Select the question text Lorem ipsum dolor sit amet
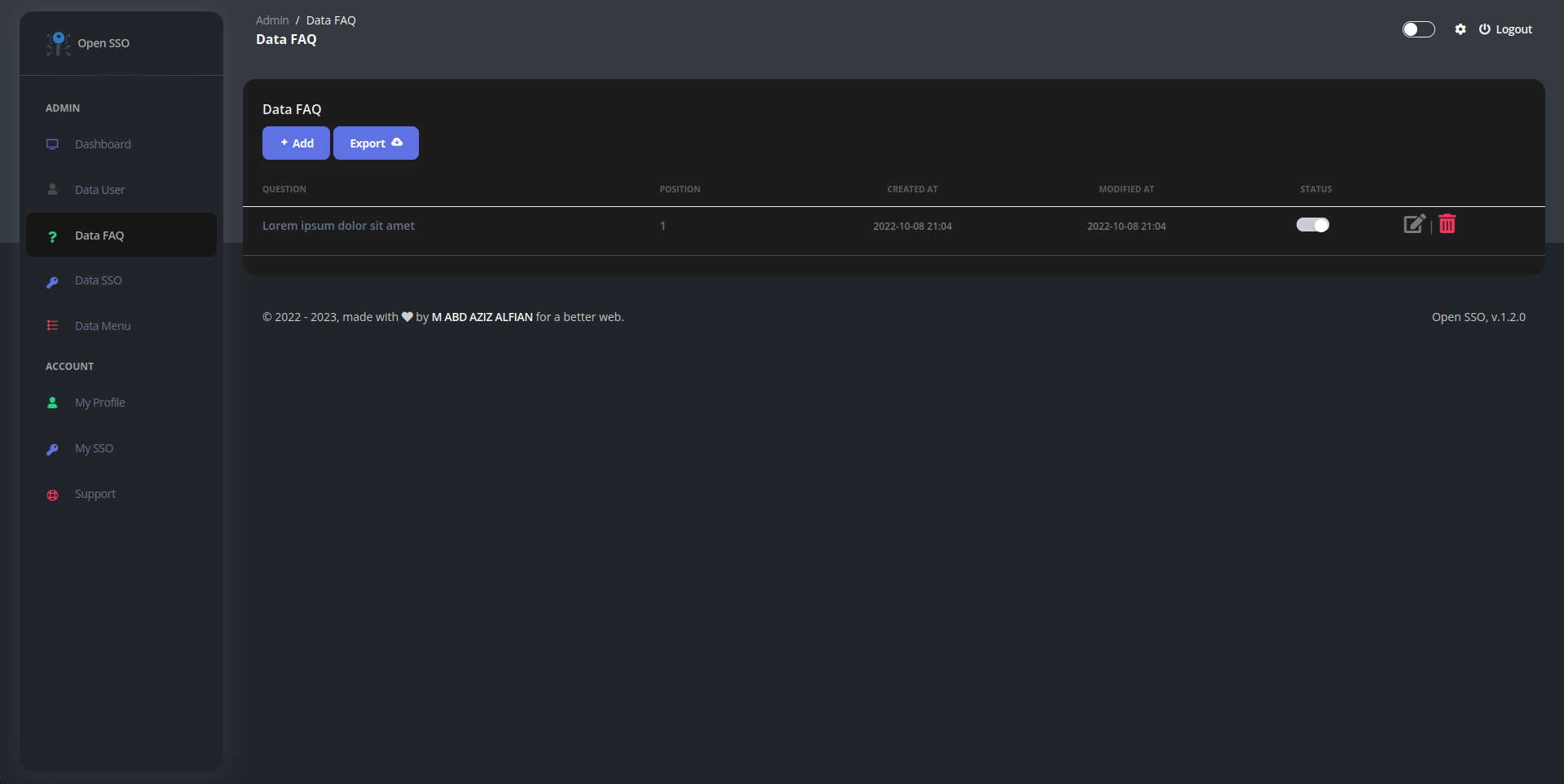The height and width of the screenshot is (784, 1564). click(x=338, y=226)
